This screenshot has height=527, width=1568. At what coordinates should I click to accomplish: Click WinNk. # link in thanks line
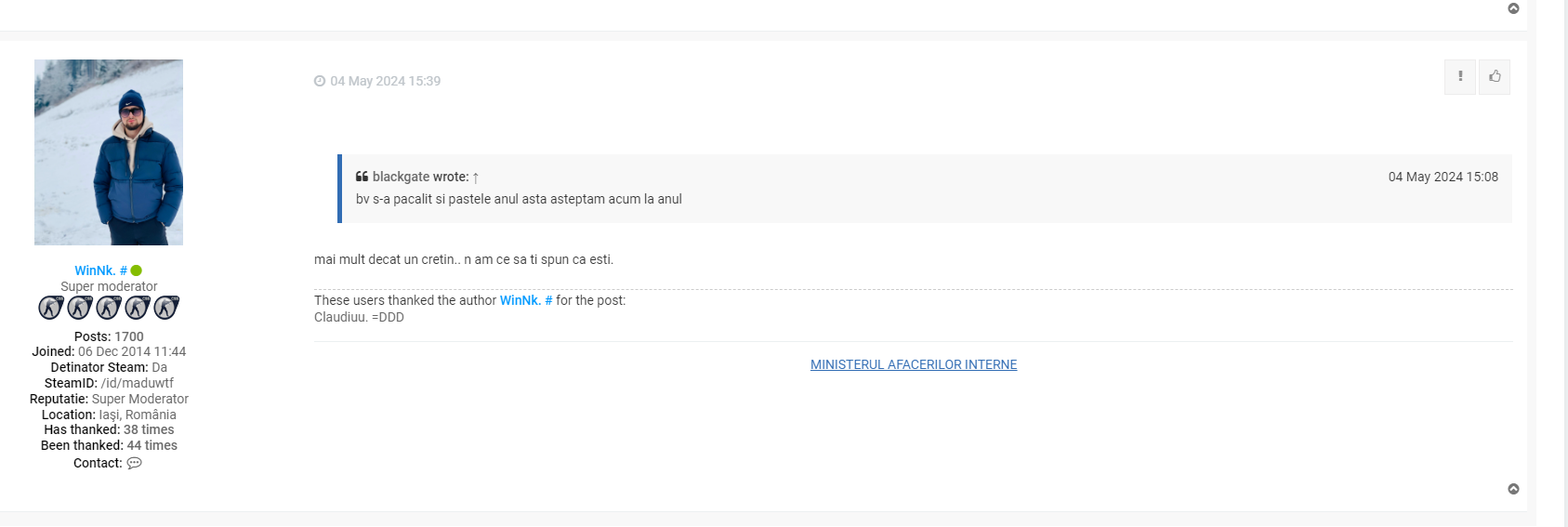click(x=526, y=300)
